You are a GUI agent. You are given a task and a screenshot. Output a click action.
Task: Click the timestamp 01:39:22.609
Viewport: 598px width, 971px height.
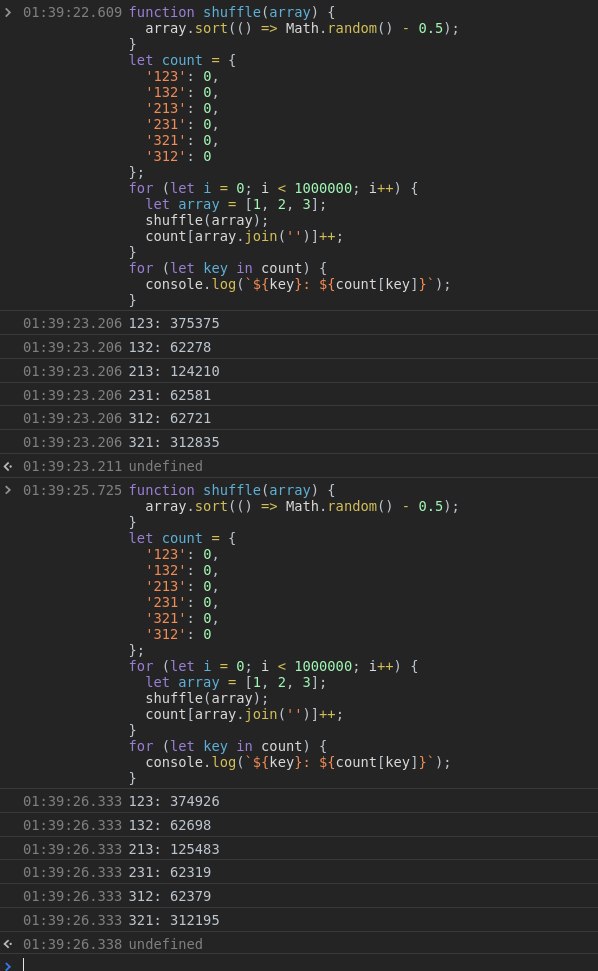click(x=72, y=12)
